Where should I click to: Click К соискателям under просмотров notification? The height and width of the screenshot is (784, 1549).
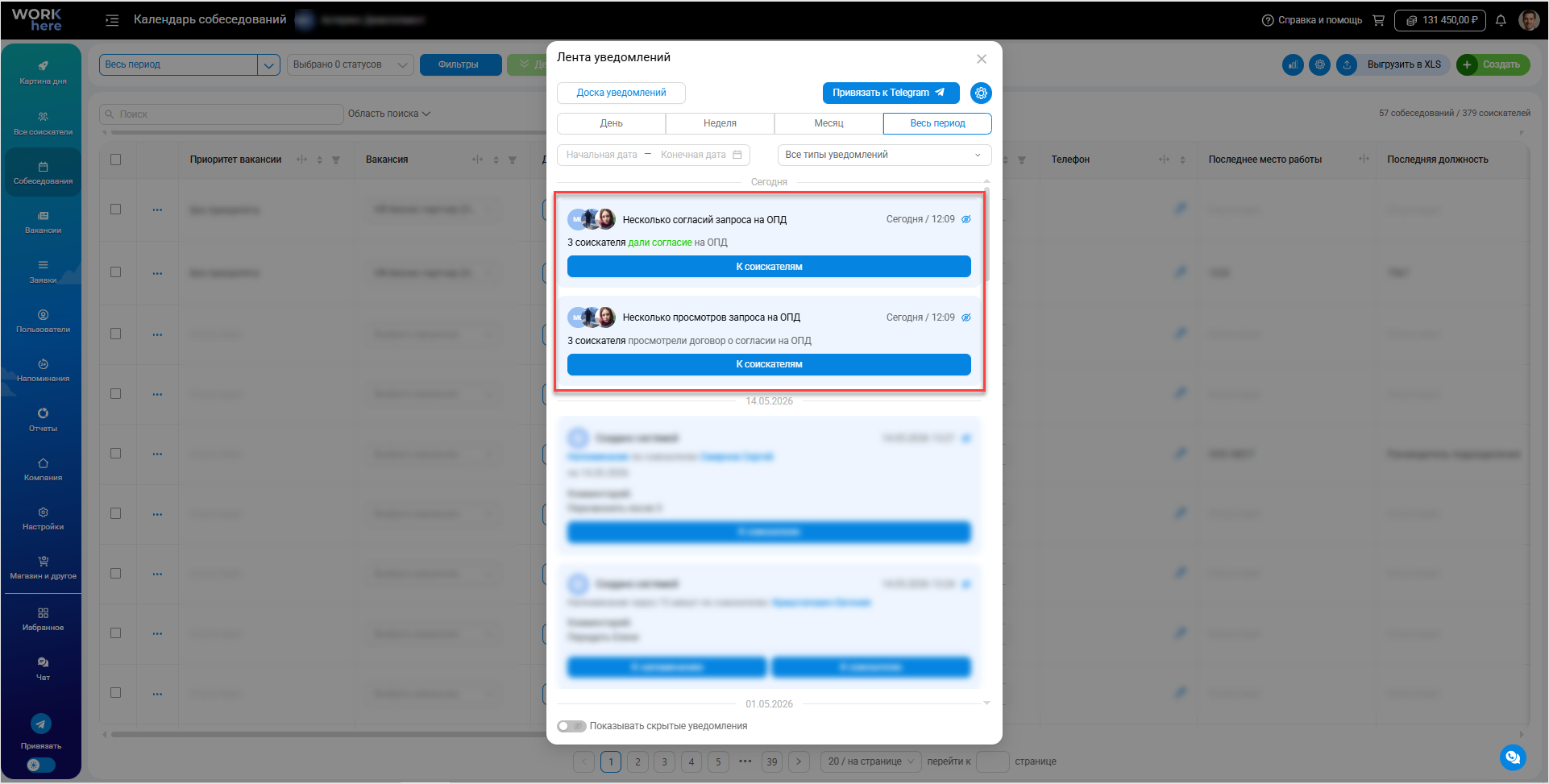tap(769, 364)
